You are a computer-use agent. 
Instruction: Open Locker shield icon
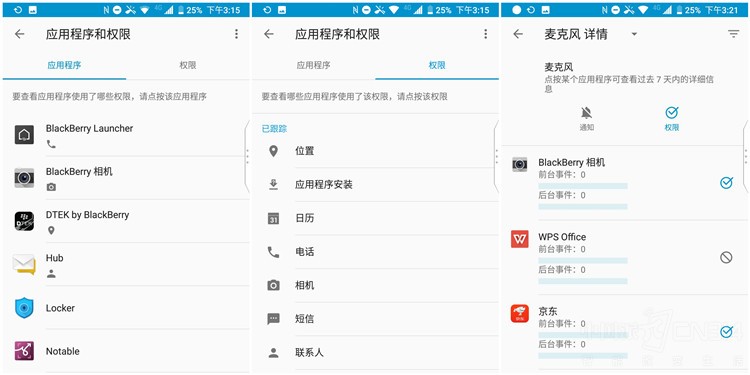pyautogui.click(x=24, y=308)
